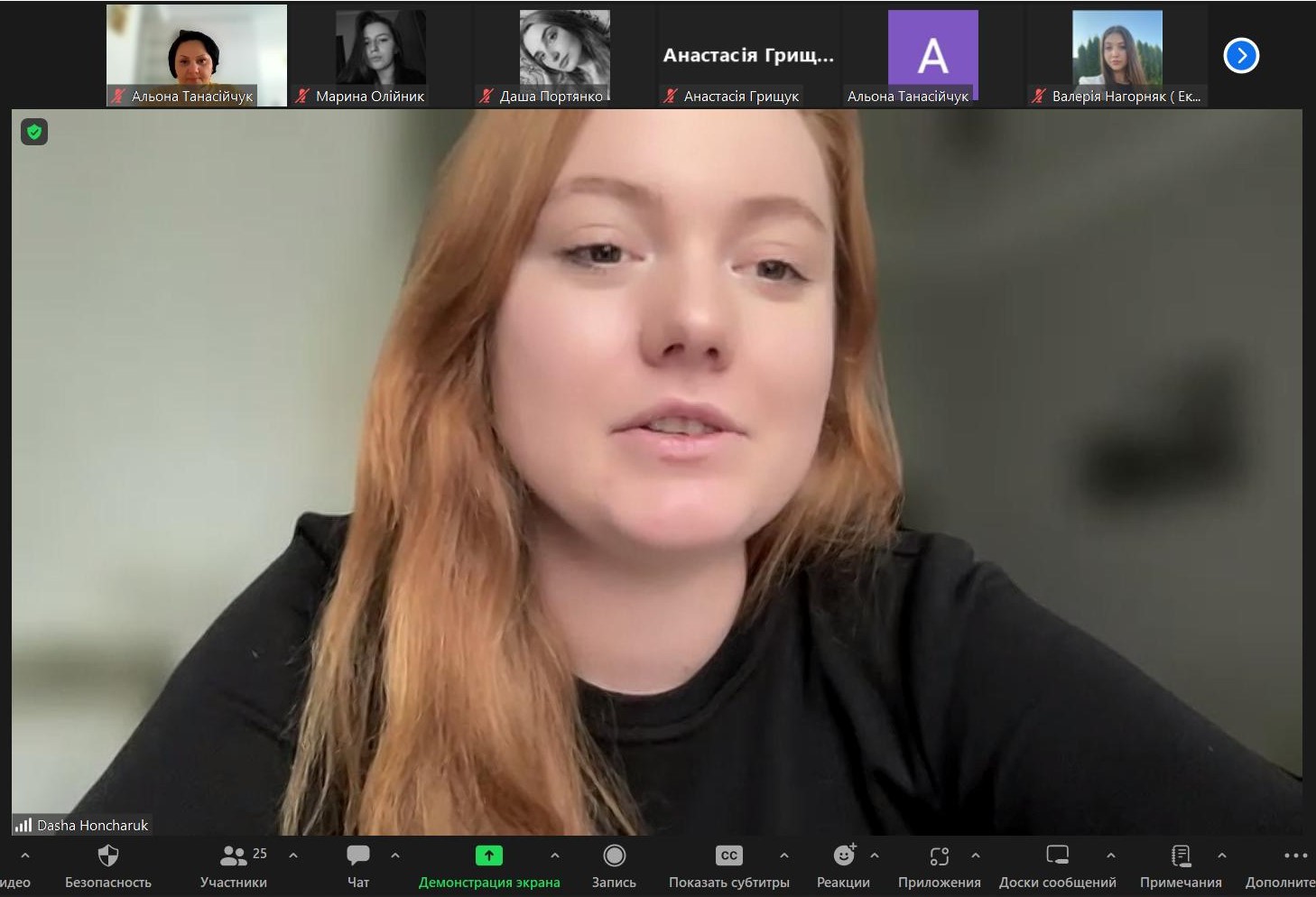
Task: Open the Notes (Примечания) icon
Action: pyautogui.click(x=1181, y=855)
